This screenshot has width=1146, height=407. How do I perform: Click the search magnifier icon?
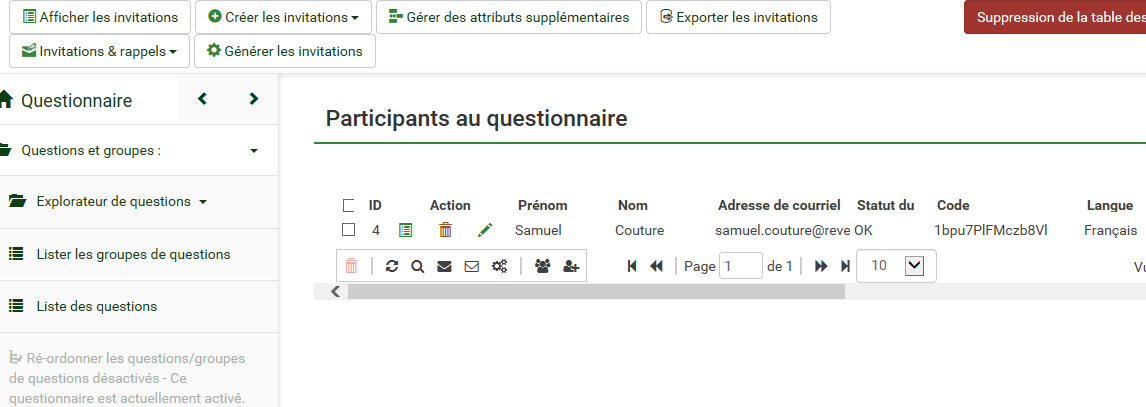[417, 267]
